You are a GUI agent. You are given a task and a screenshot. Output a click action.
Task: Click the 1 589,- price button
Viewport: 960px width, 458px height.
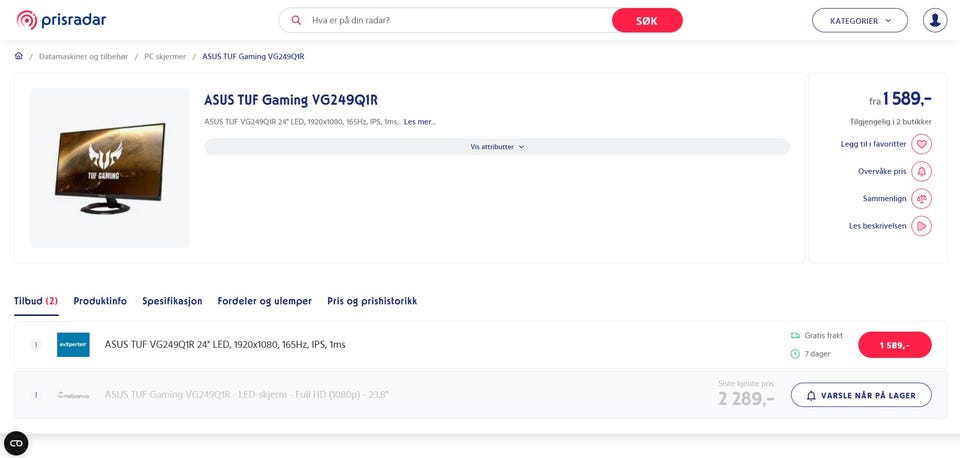(894, 345)
